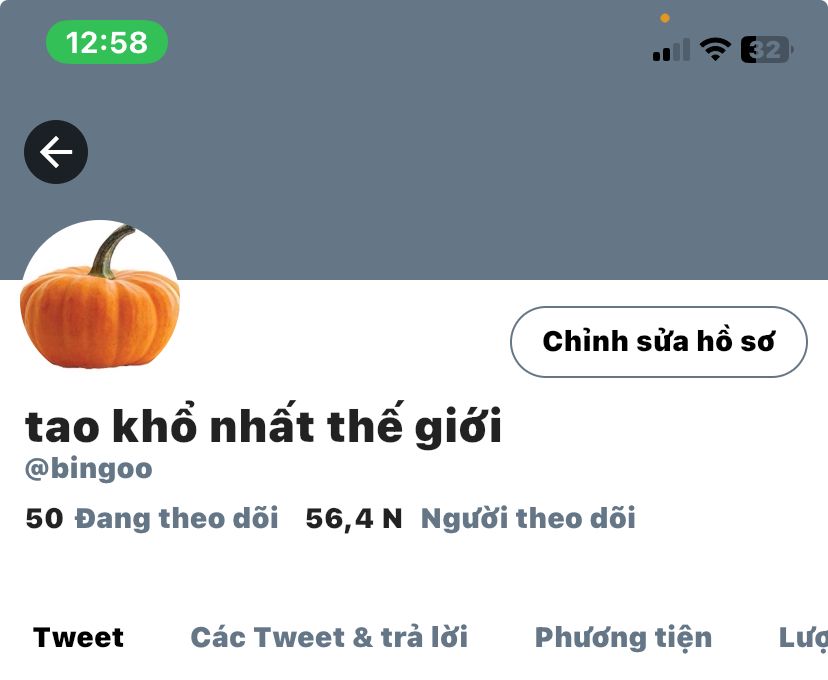
Task: Select the partially visible Lượt tab
Action: click(x=803, y=638)
